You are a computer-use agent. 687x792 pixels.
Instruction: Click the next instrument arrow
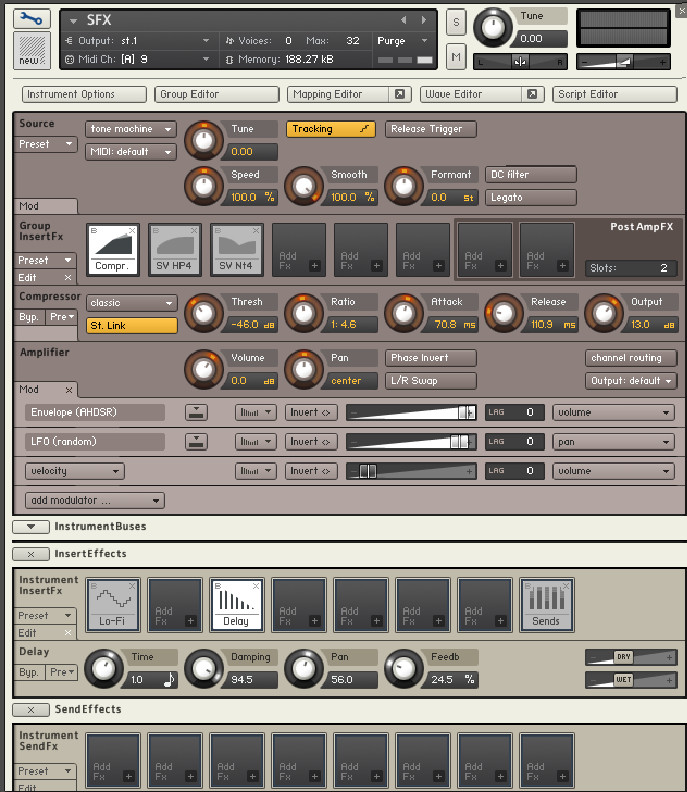point(424,20)
